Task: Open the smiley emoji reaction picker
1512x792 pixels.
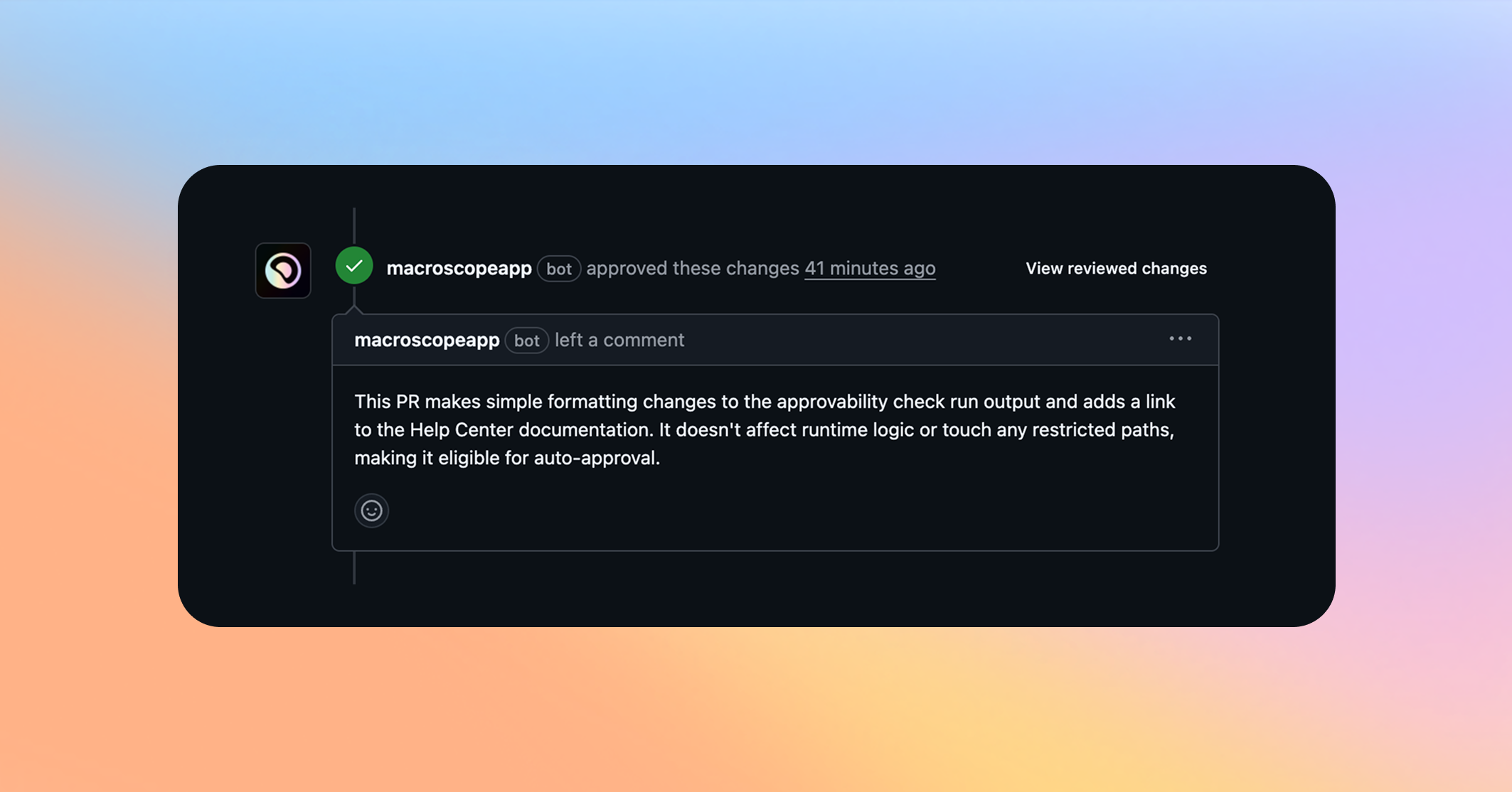Action: pyautogui.click(x=371, y=510)
